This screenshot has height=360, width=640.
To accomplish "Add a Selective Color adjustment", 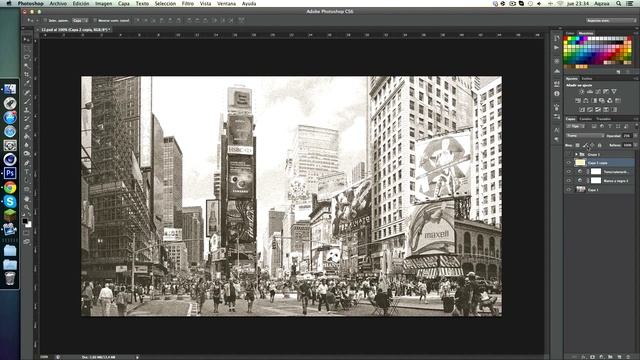I will (x=606, y=110).
